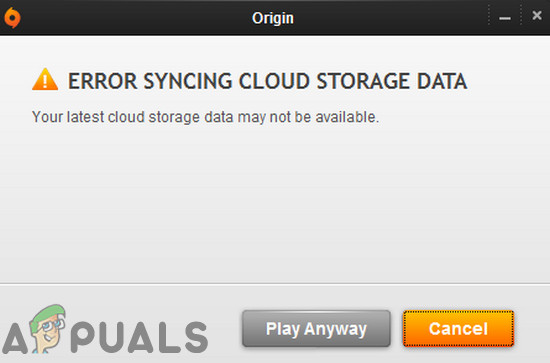550x363 pixels.
Task: Click the Origin title text
Action: 273,18
